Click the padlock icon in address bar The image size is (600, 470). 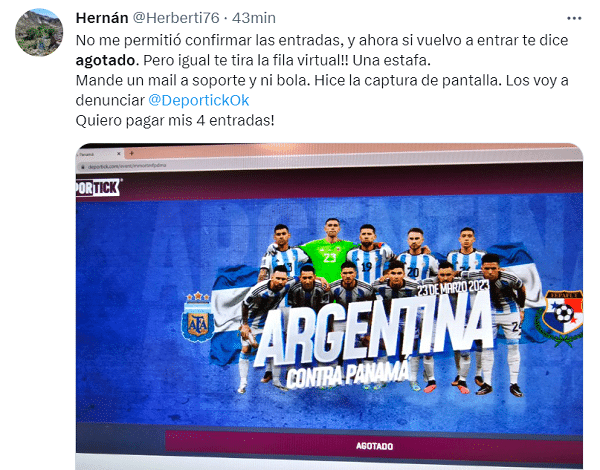[x=82, y=167]
